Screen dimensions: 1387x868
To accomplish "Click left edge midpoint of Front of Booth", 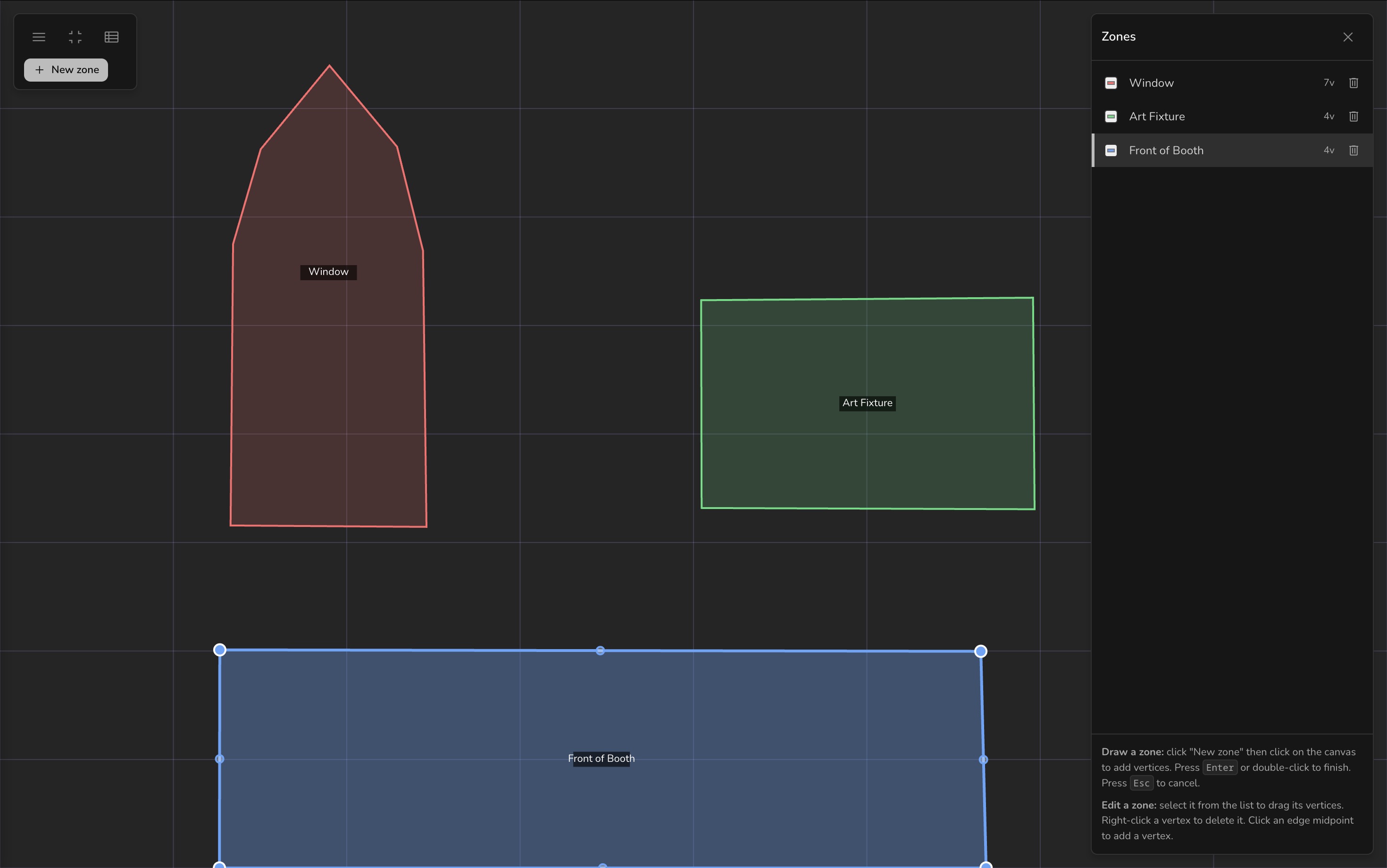I will (219, 759).
